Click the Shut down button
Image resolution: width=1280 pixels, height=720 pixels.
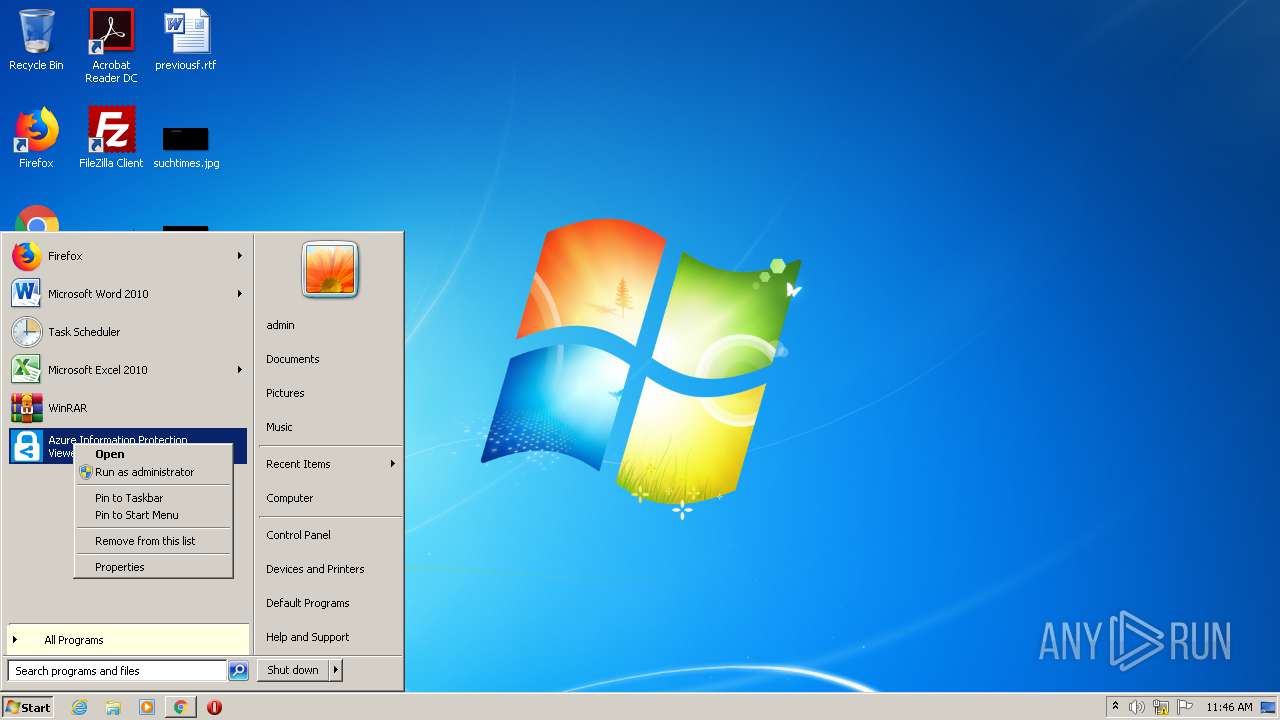coord(293,670)
